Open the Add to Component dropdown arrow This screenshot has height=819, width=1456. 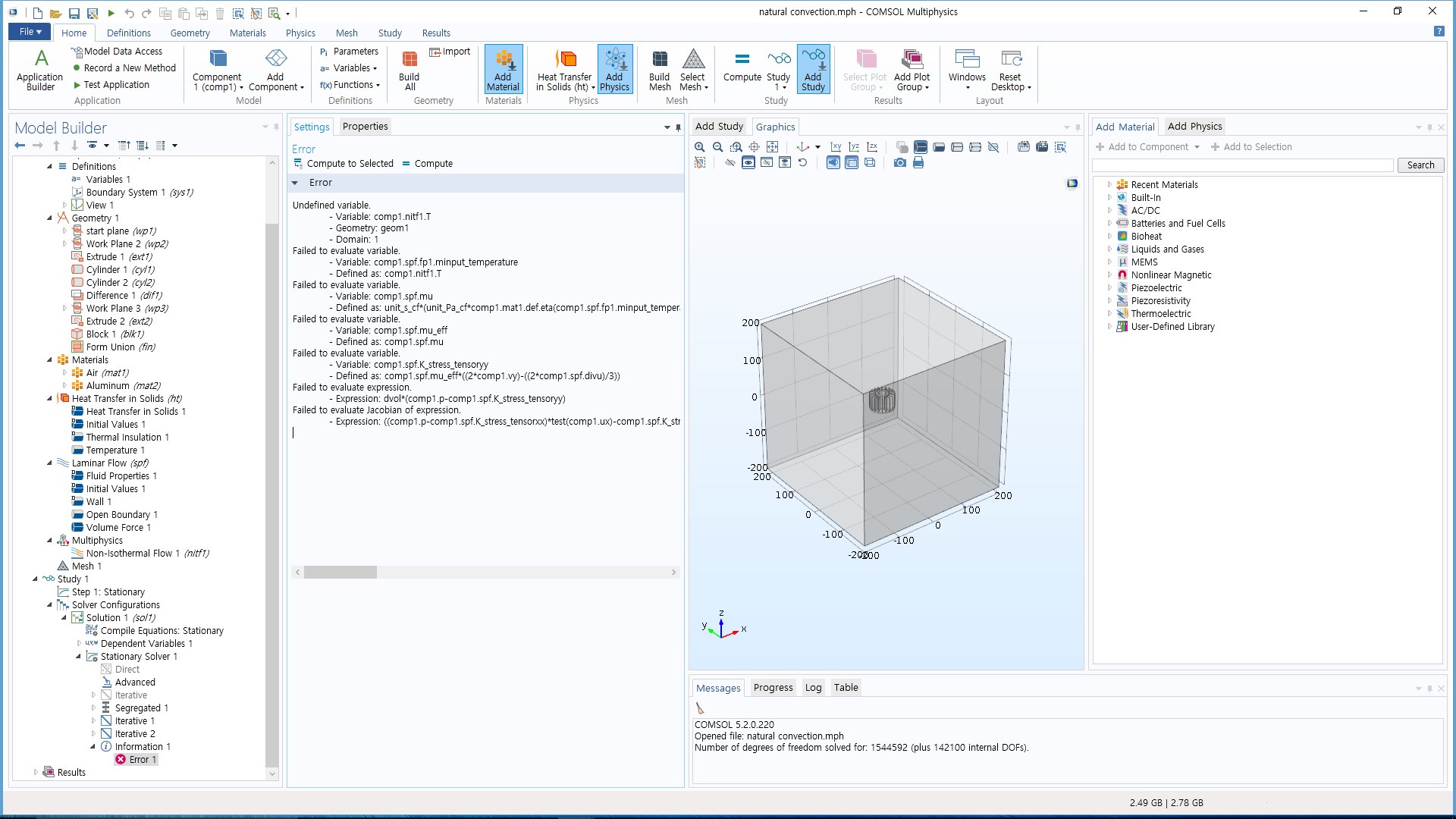1197,147
